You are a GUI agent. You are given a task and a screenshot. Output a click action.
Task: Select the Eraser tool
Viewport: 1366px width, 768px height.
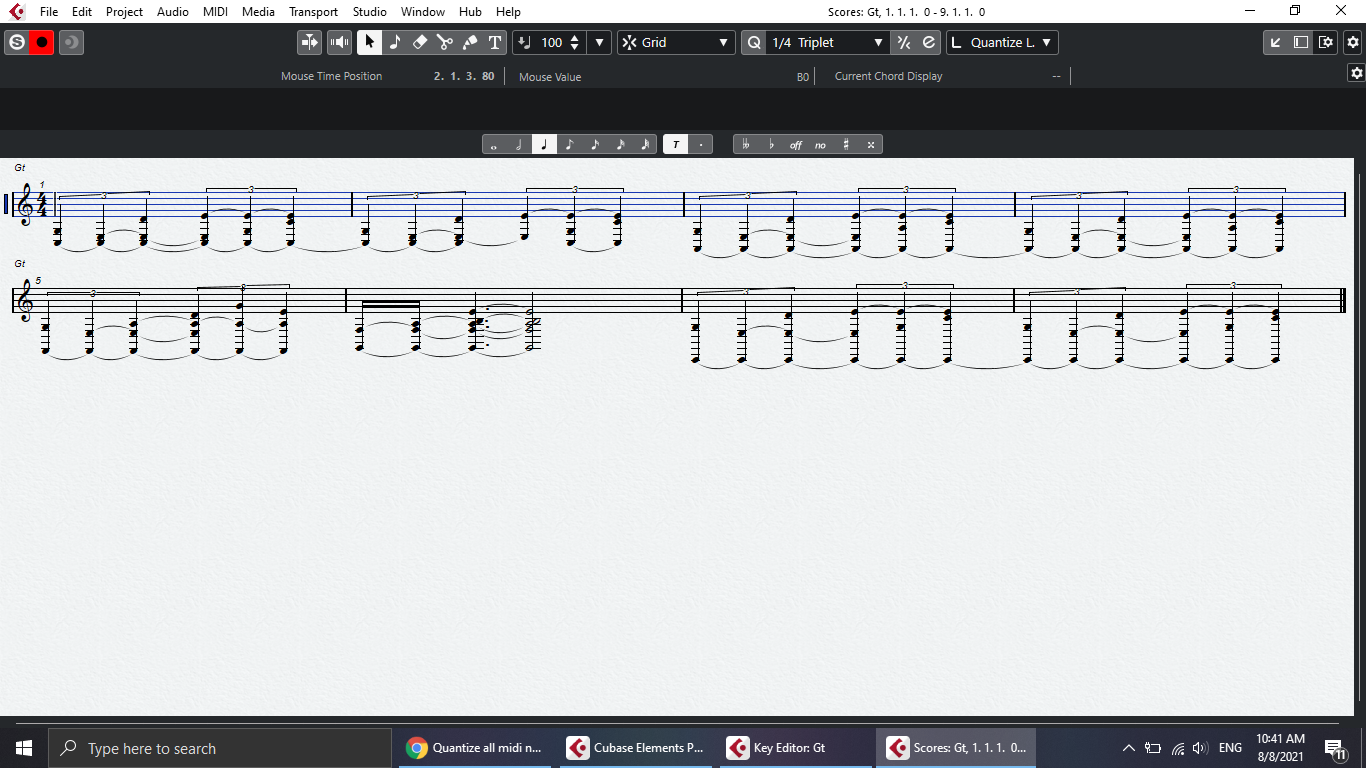419,42
